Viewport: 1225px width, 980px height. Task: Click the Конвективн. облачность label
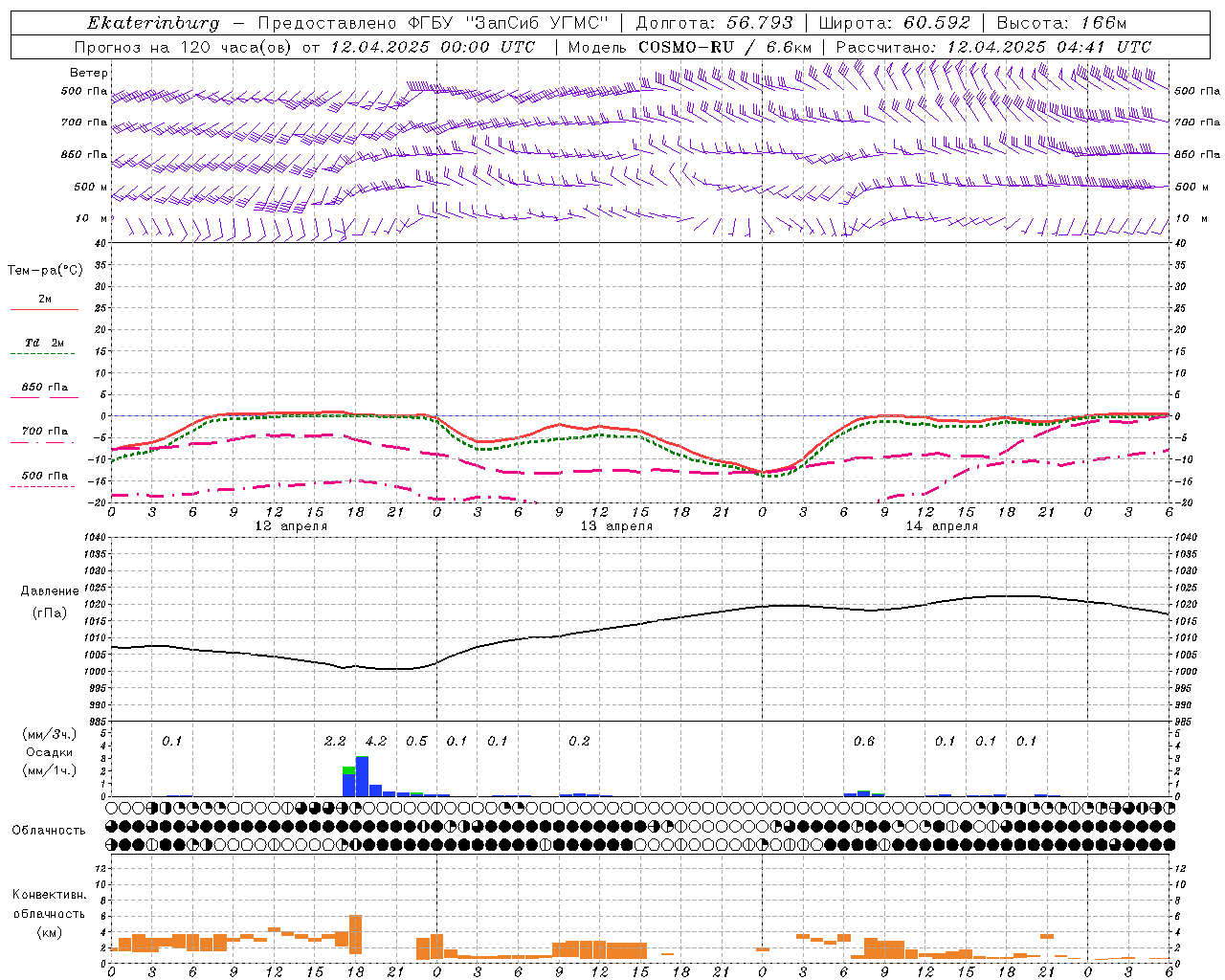click(x=49, y=904)
